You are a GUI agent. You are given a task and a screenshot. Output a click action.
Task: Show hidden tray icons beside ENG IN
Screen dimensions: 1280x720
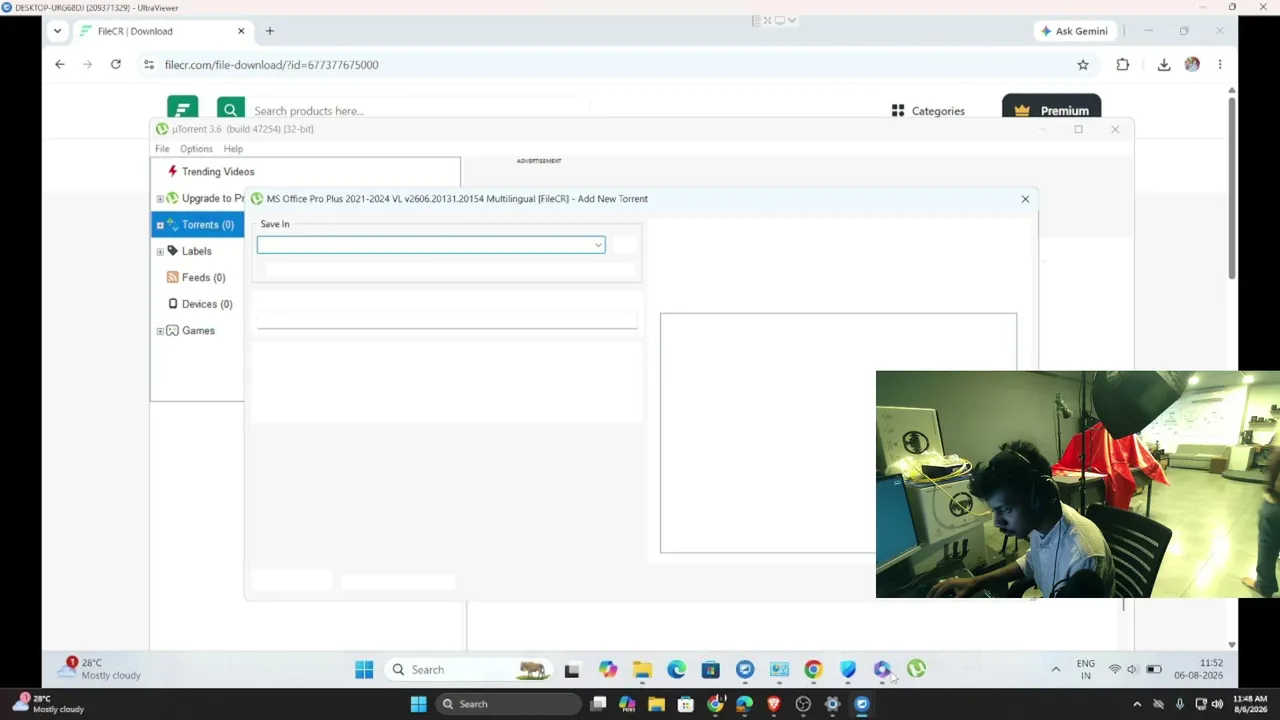pyautogui.click(x=1055, y=670)
